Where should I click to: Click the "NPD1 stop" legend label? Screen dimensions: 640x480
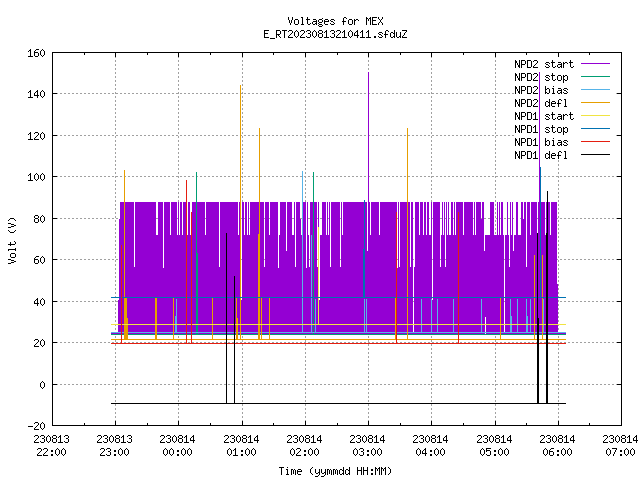coord(541,129)
